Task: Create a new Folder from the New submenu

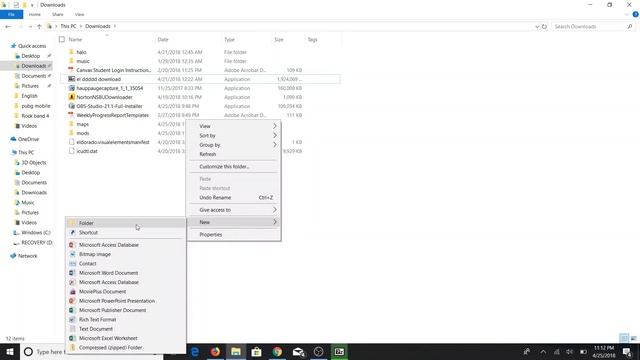Action: click(125, 223)
